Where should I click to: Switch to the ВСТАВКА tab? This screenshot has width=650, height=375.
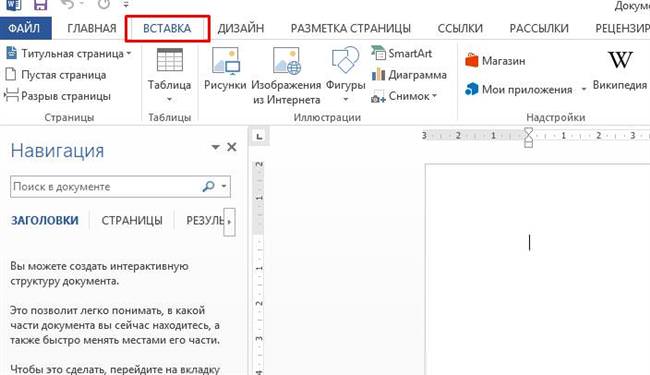pos(167,28)
